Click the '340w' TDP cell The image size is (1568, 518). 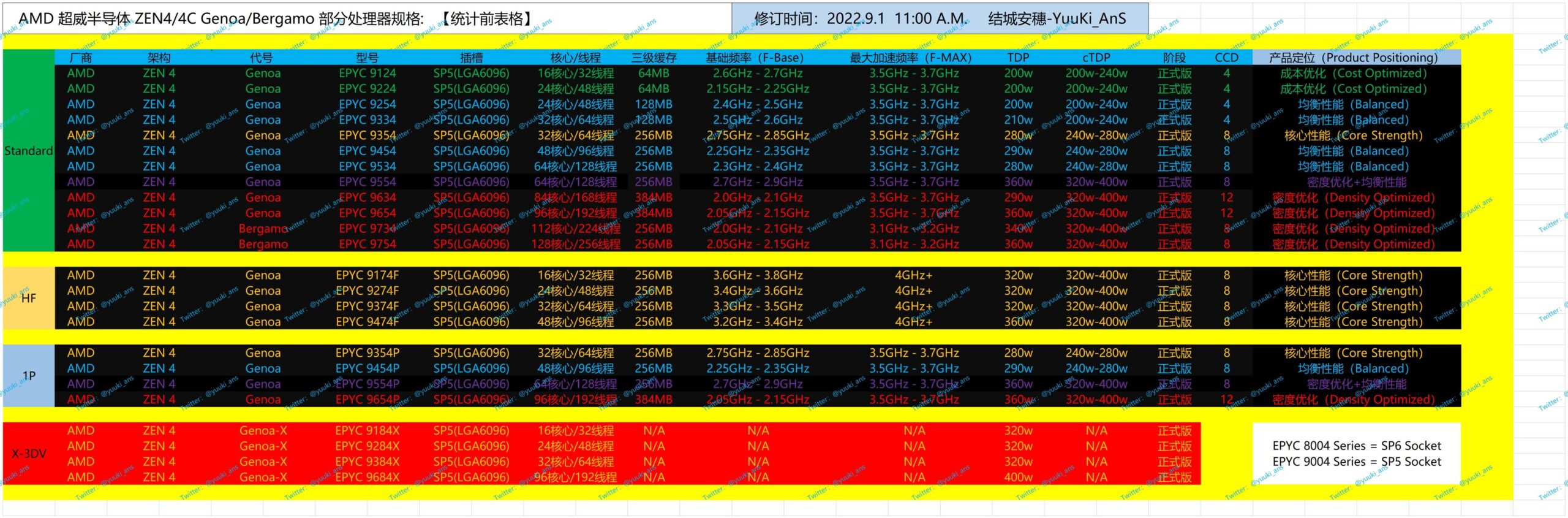pos(1018,229)
